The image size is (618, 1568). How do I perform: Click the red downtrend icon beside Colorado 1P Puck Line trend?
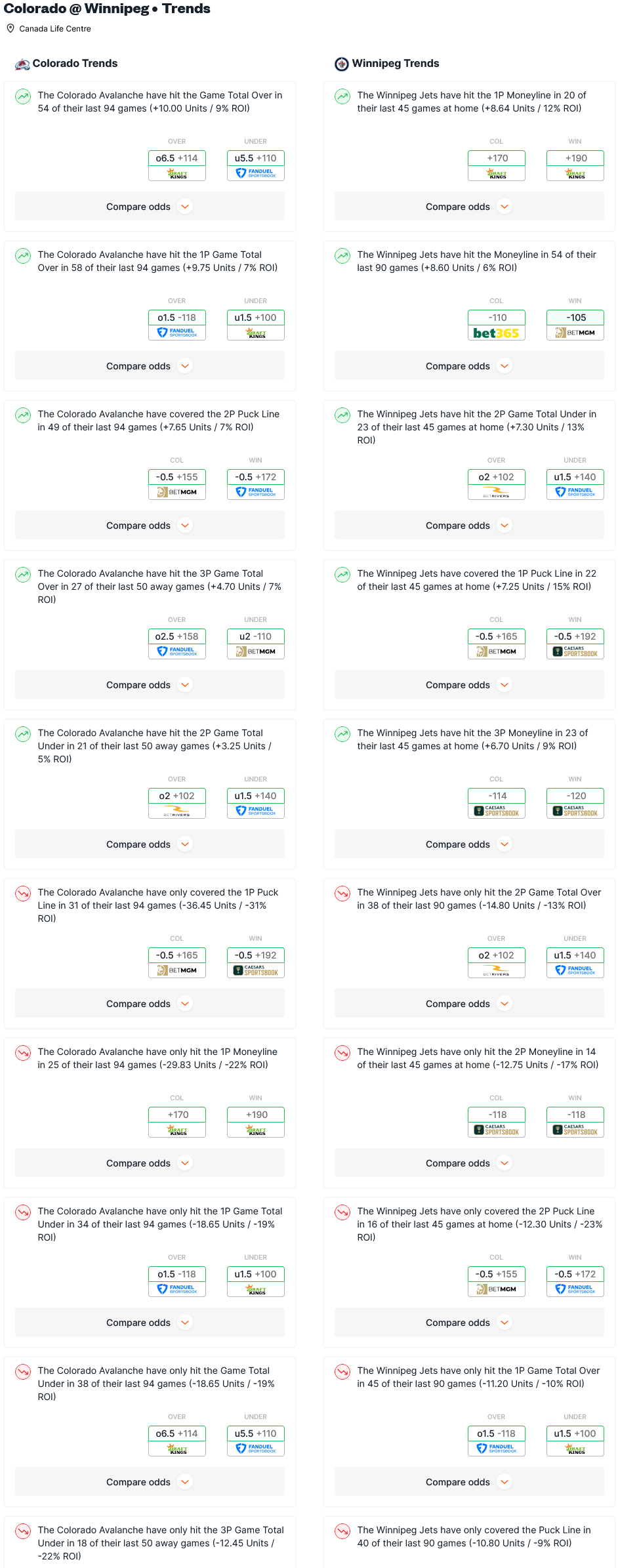coord(23,894)
